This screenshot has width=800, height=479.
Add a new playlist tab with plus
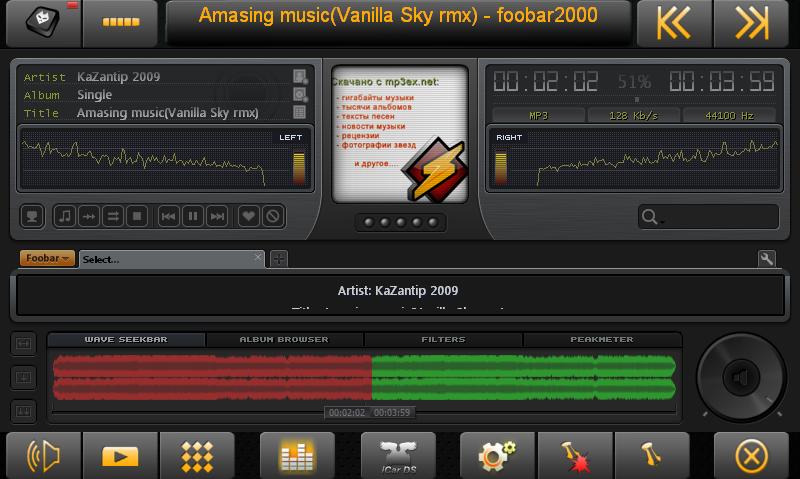(279, 259)
